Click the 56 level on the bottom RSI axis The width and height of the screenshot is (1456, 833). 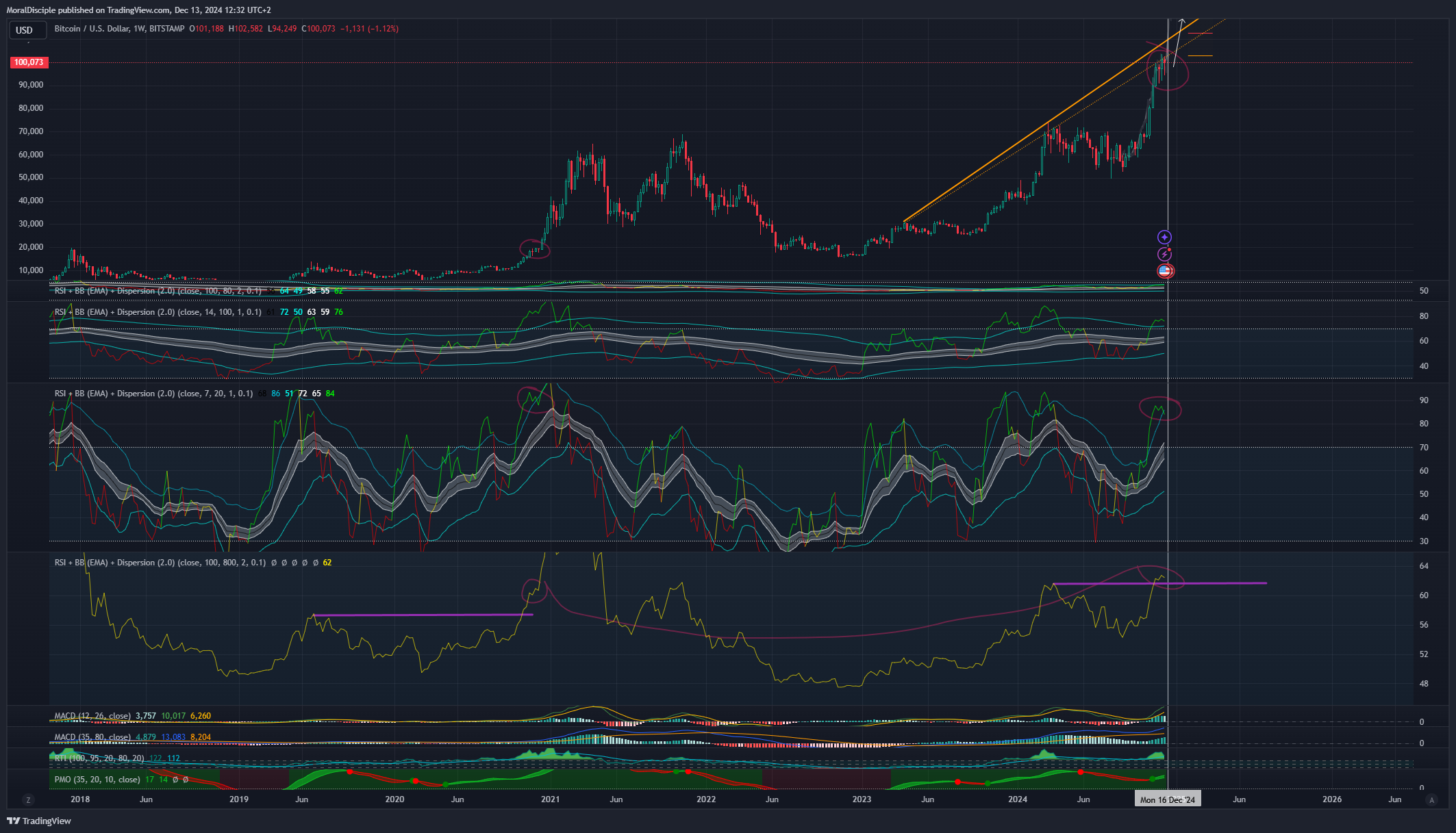(x=1424, y=625)
